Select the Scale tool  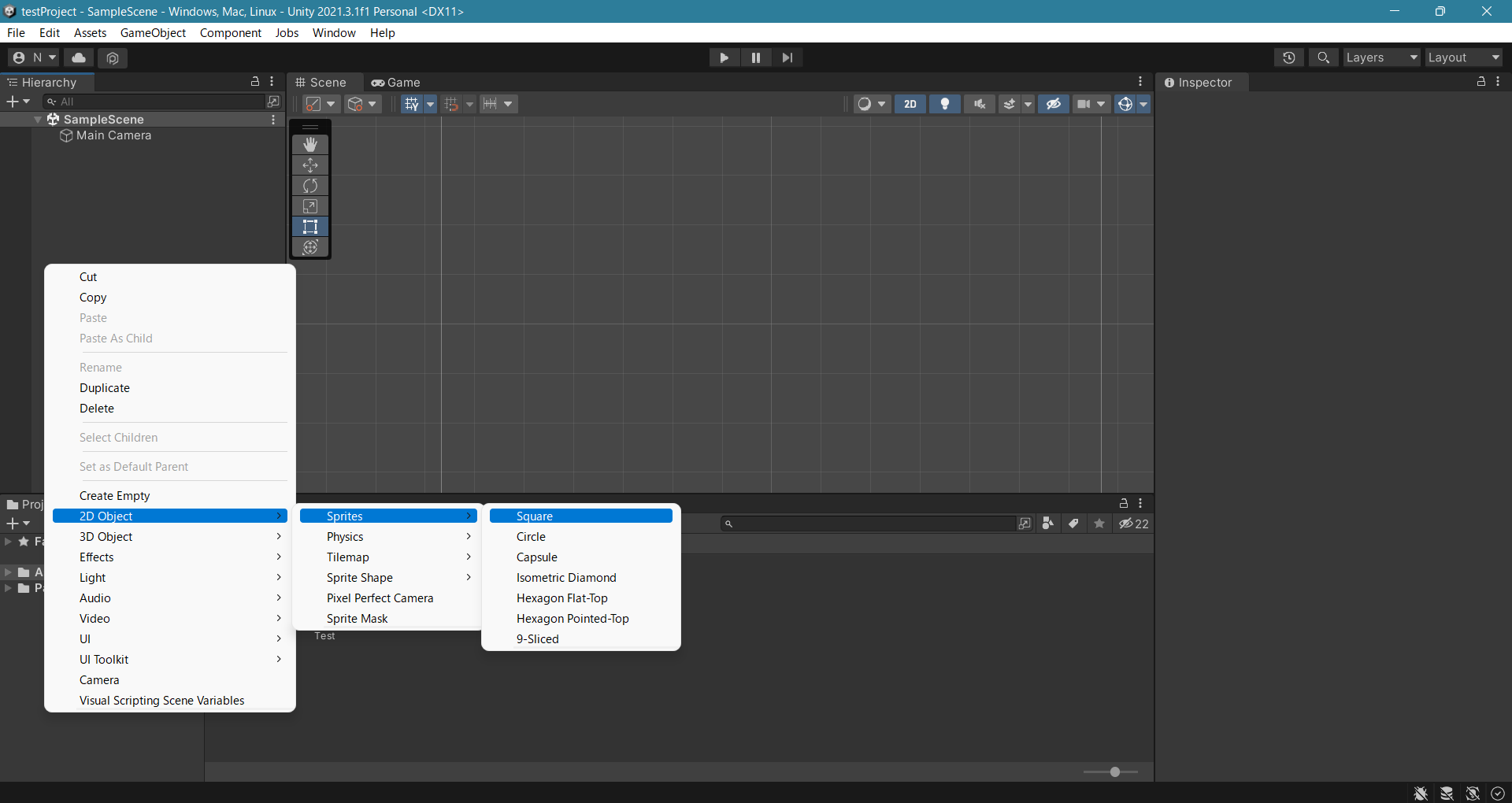click(310, 206)
